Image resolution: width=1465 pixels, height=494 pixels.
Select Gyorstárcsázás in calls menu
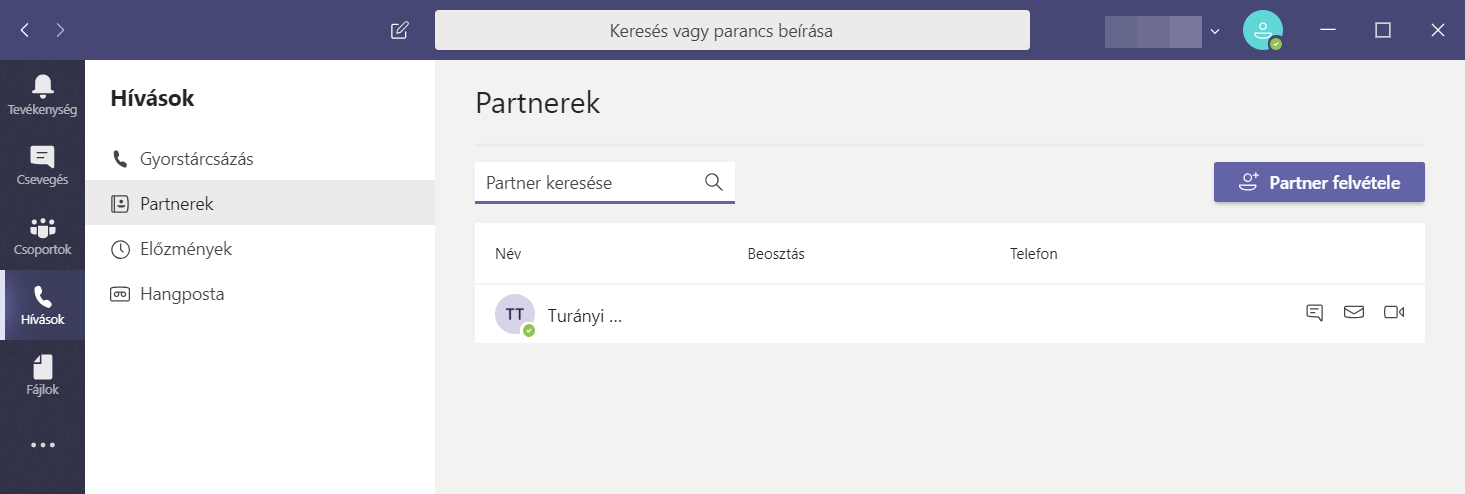196,159
